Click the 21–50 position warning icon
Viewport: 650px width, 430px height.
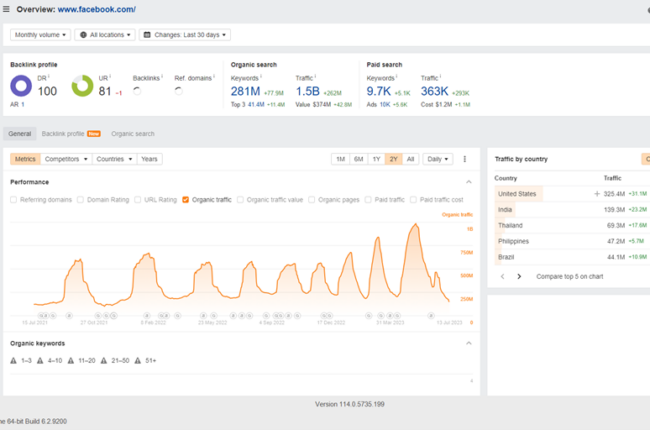[104, 361]
